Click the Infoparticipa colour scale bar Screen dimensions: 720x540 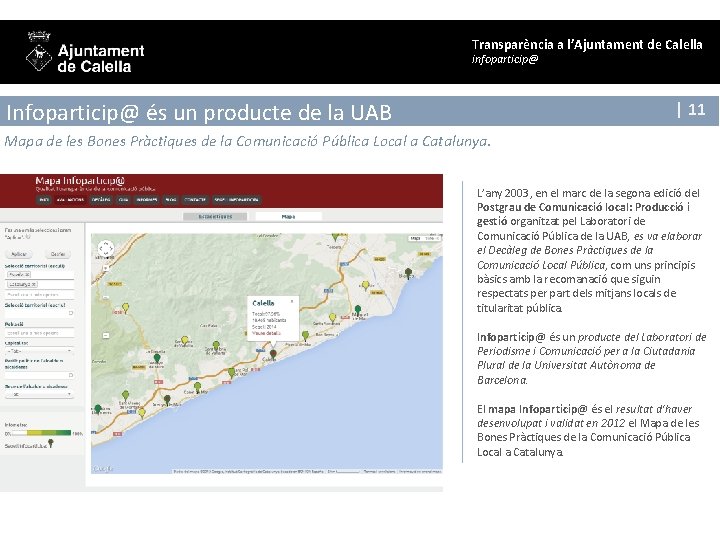(41, 433)
